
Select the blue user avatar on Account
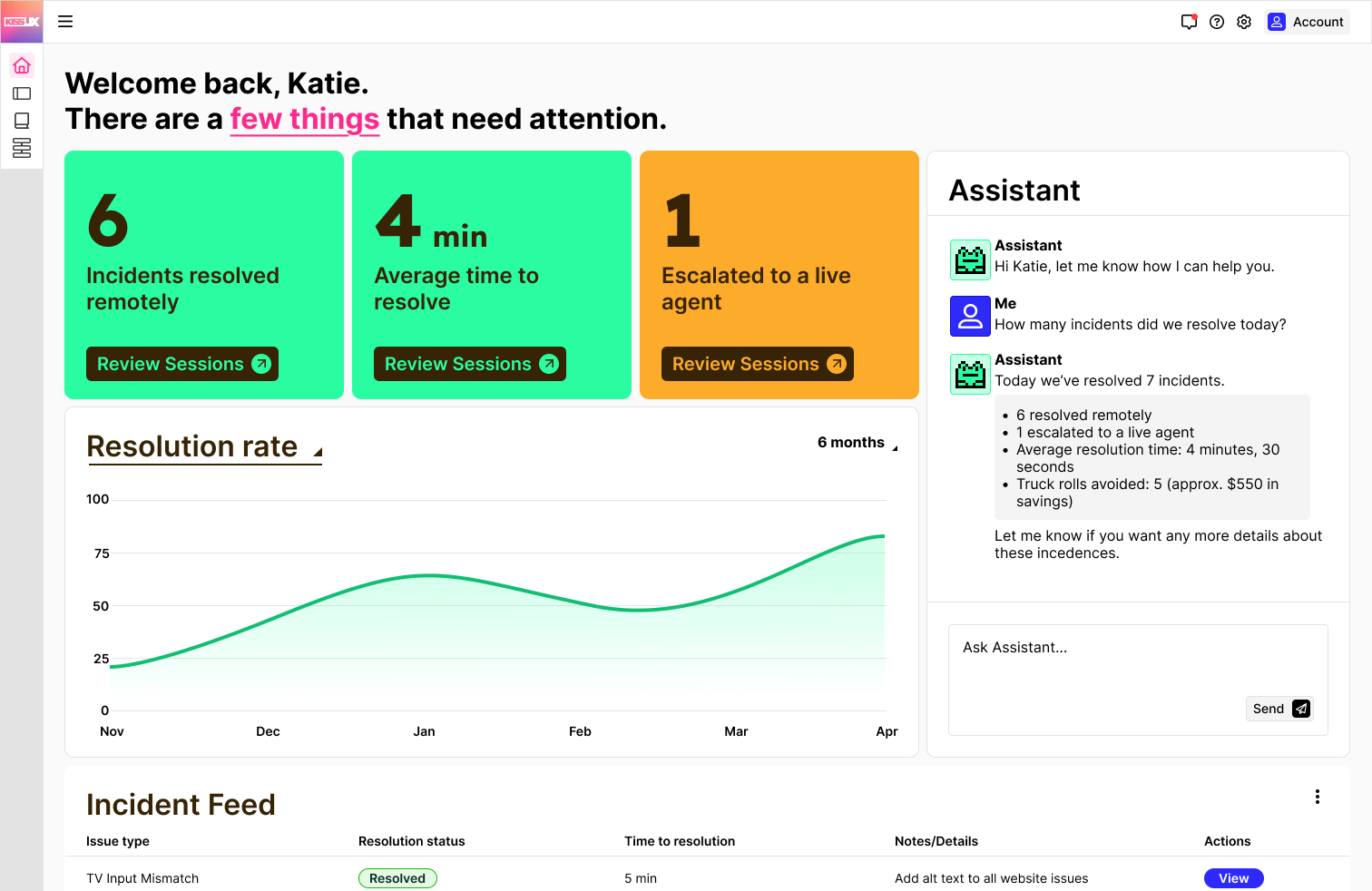pyautogui.click(x=1278, y=21)
